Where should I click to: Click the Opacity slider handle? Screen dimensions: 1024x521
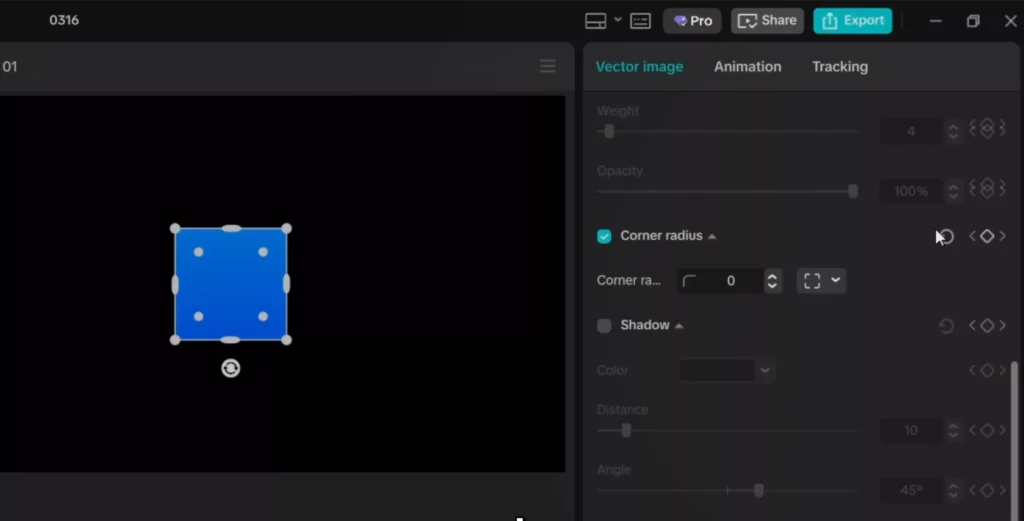click(x=852, y=191)
